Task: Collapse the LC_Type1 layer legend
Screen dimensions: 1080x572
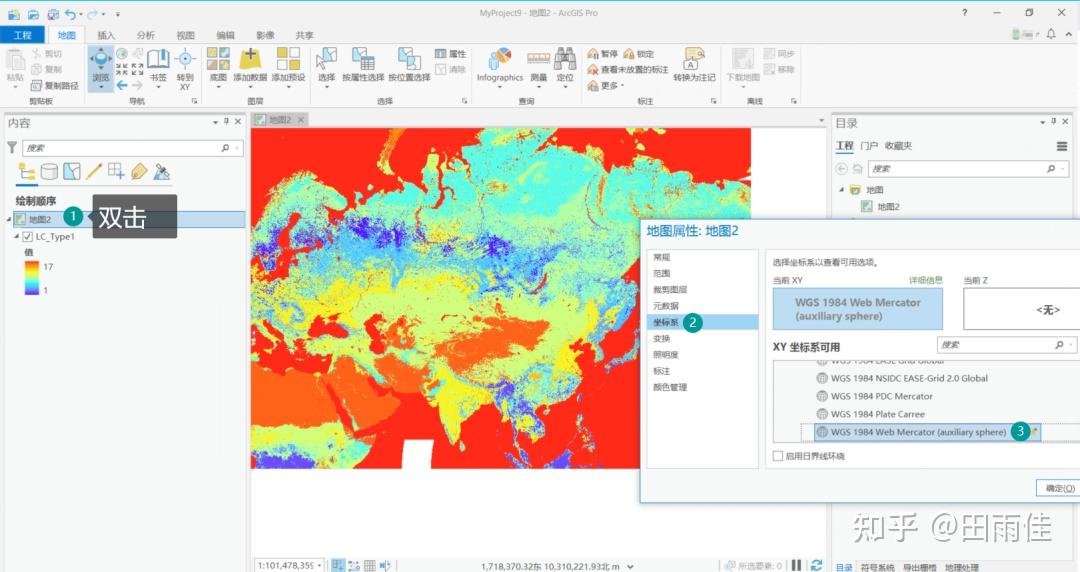Action: pos(17,236)
